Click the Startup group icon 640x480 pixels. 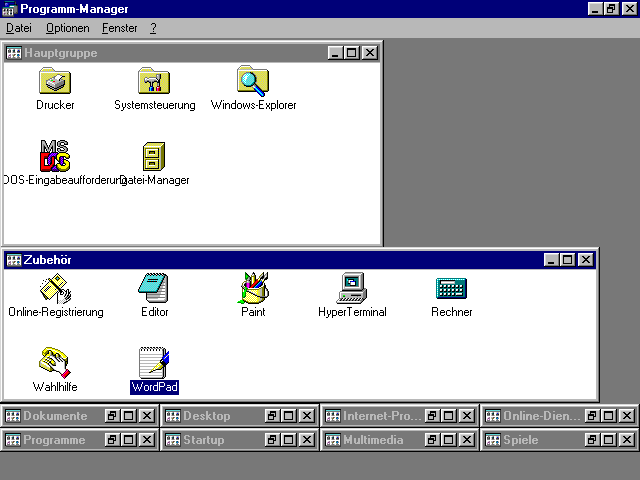(x=173, y=440)
